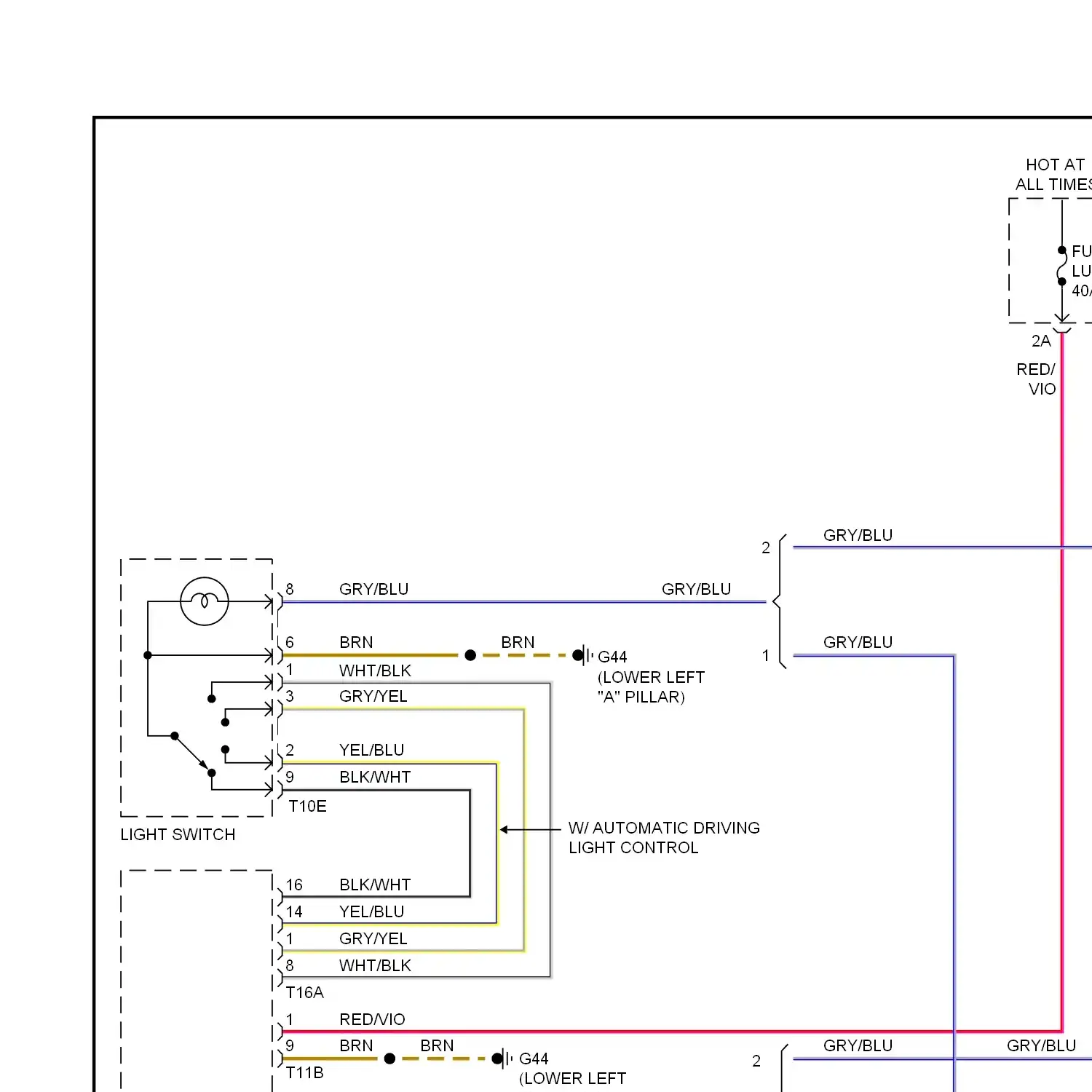Click the T16A connector label
This screenshot has width=1092, height=1092.
click(304, 992)
